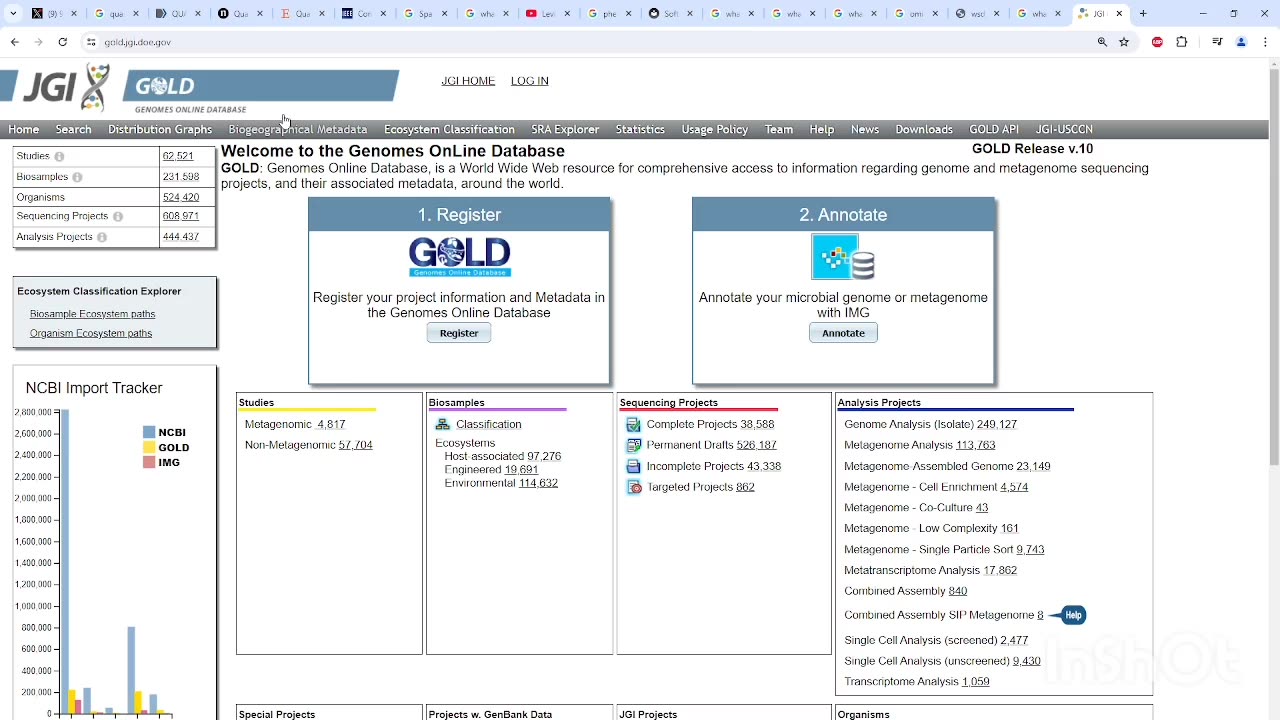Image resolution: width=1280 pixels, height=720 pixels.
Task: Click the Studies count 62,521
Action: click(178, 157)
